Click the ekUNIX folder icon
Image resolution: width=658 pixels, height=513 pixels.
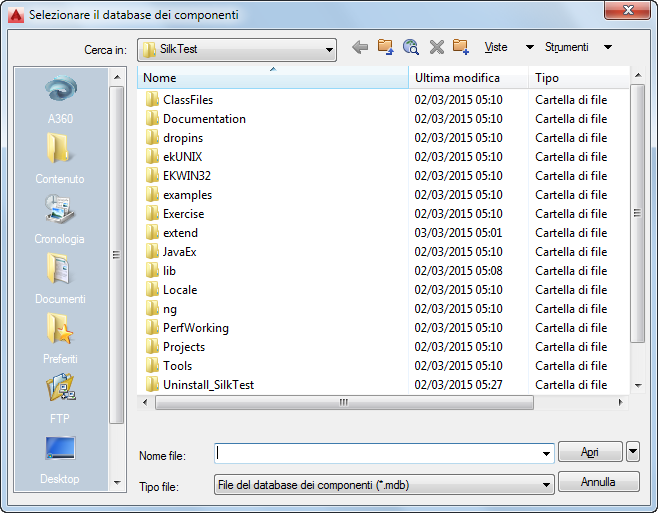[x=152, y=157]
